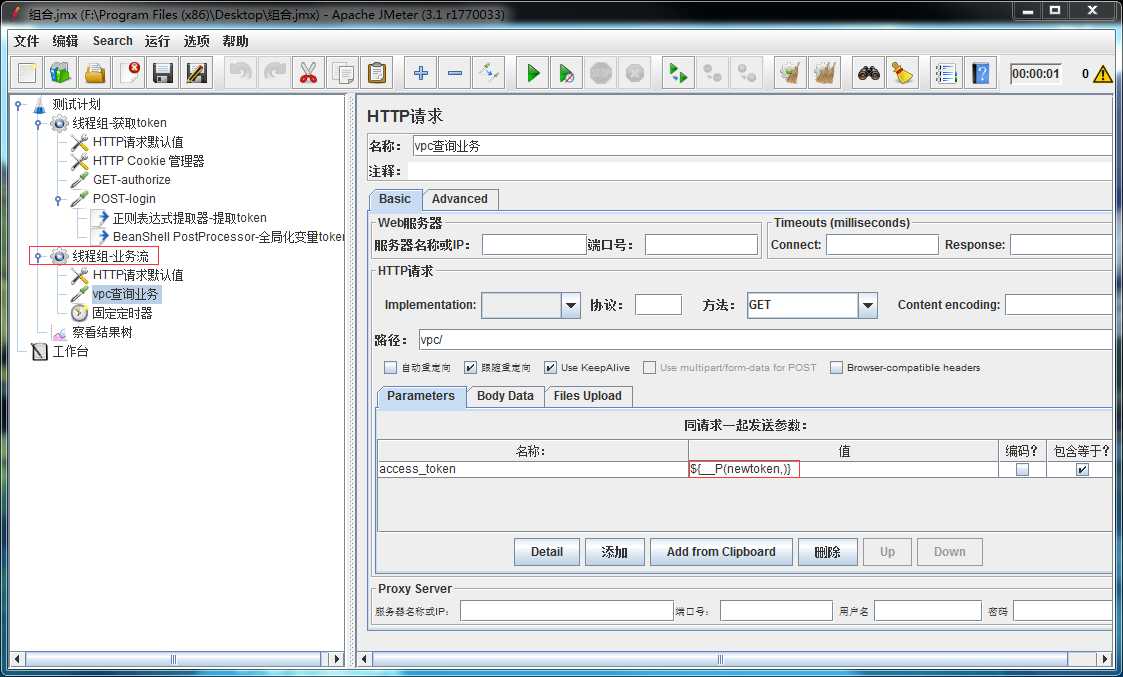Open the 方法 GET method dropdown
This screenshot has width=1123, height=677.
(867, 305)
